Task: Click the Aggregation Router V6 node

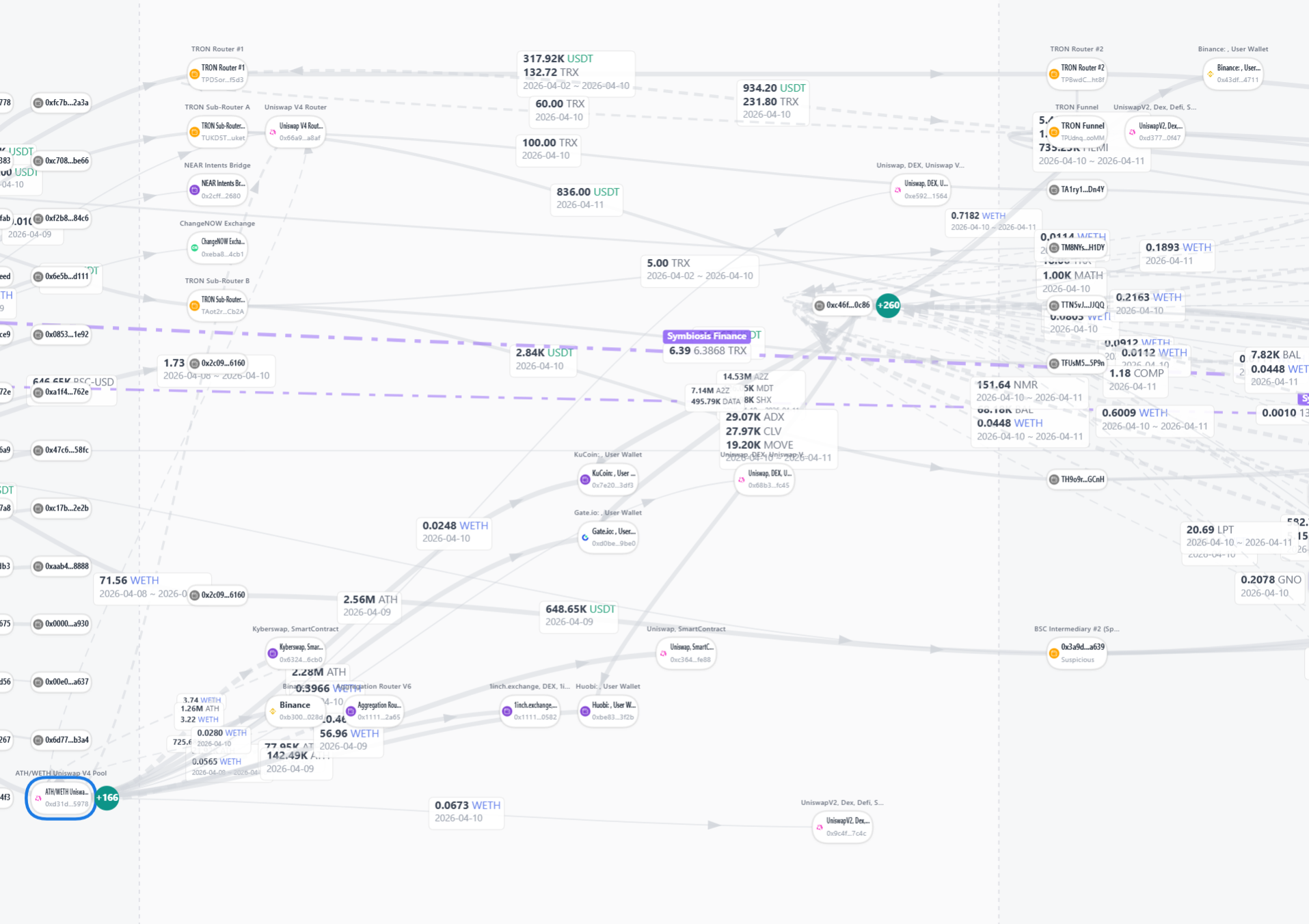Action: click(x=373, y=711)
